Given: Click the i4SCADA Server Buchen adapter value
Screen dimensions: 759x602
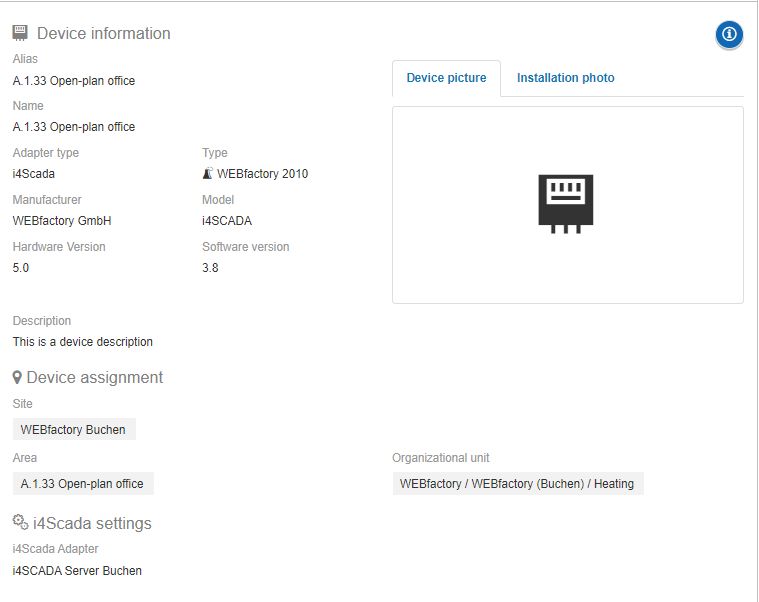Looking at the screenshot, I should [77, 571].
